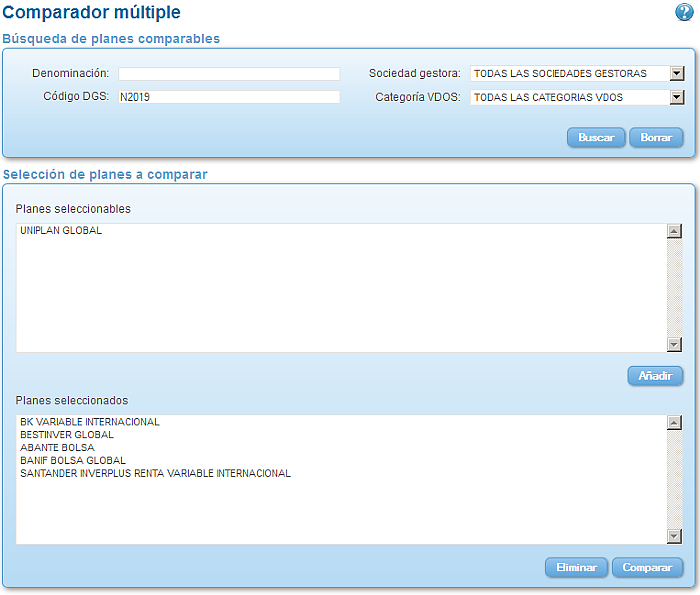This screenshot has height=595, width=700.
Task: Click scroll-up arrow of Planes seleccionados list
Action: (674, 422)
